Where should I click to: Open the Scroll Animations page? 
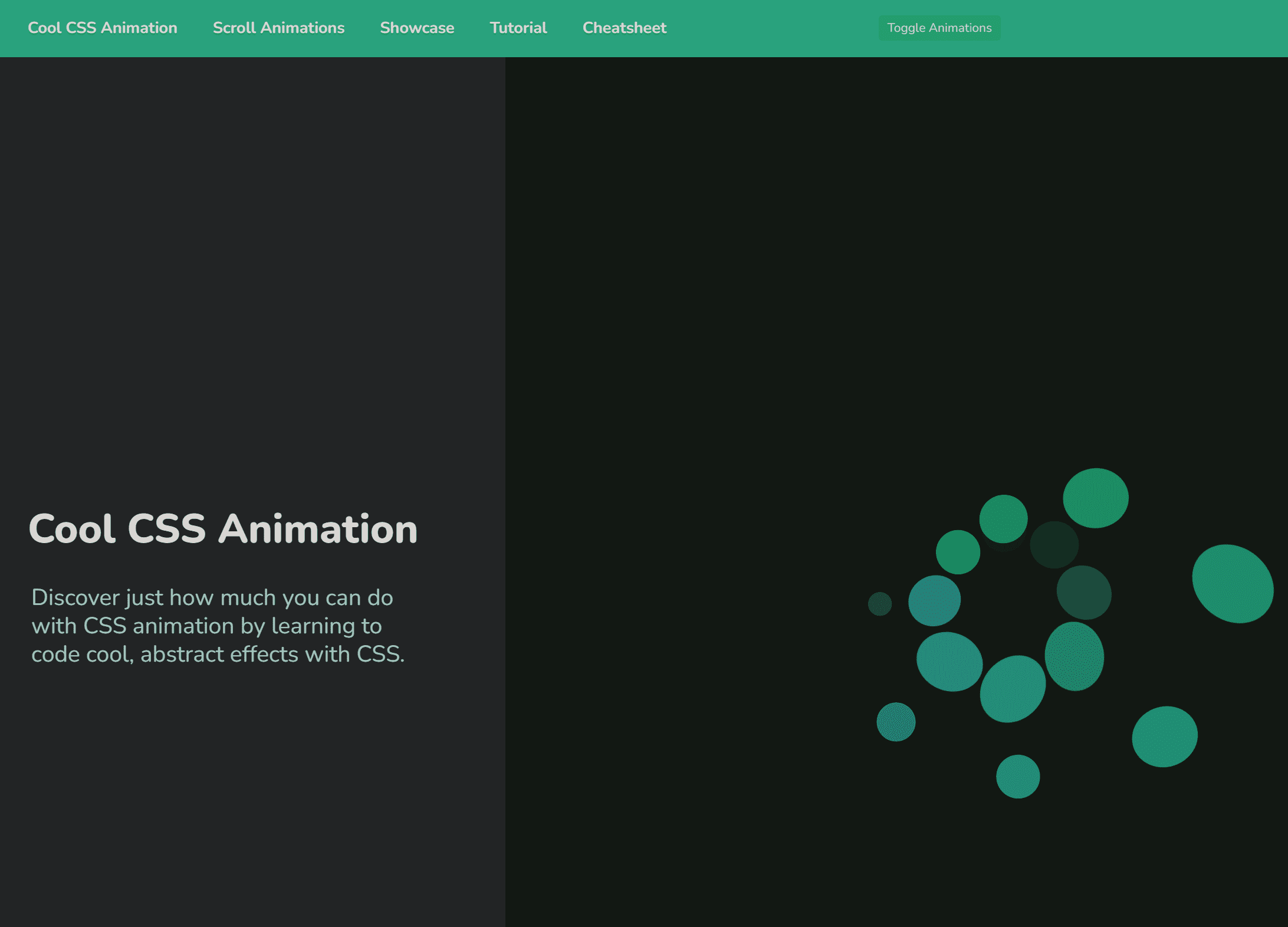pos(278,28)
